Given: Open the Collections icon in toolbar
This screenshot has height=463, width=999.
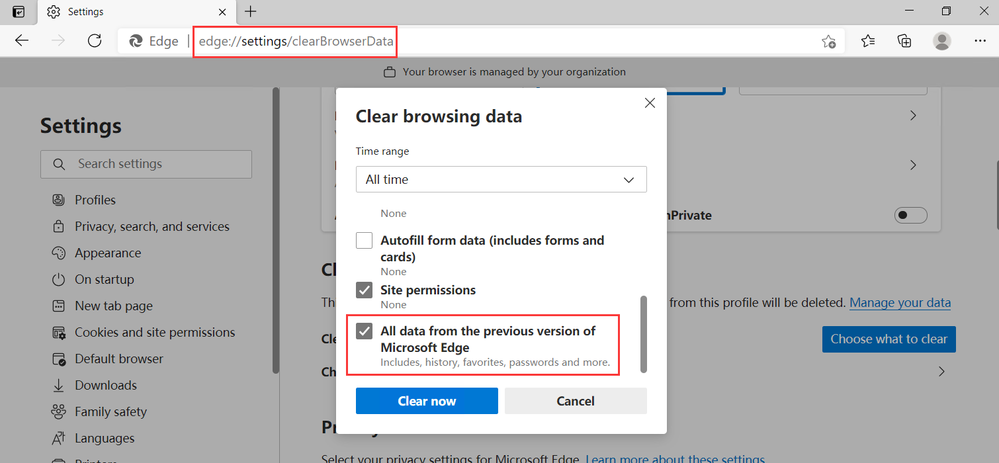Looking at the screenshot, I should tap(904, 41).
